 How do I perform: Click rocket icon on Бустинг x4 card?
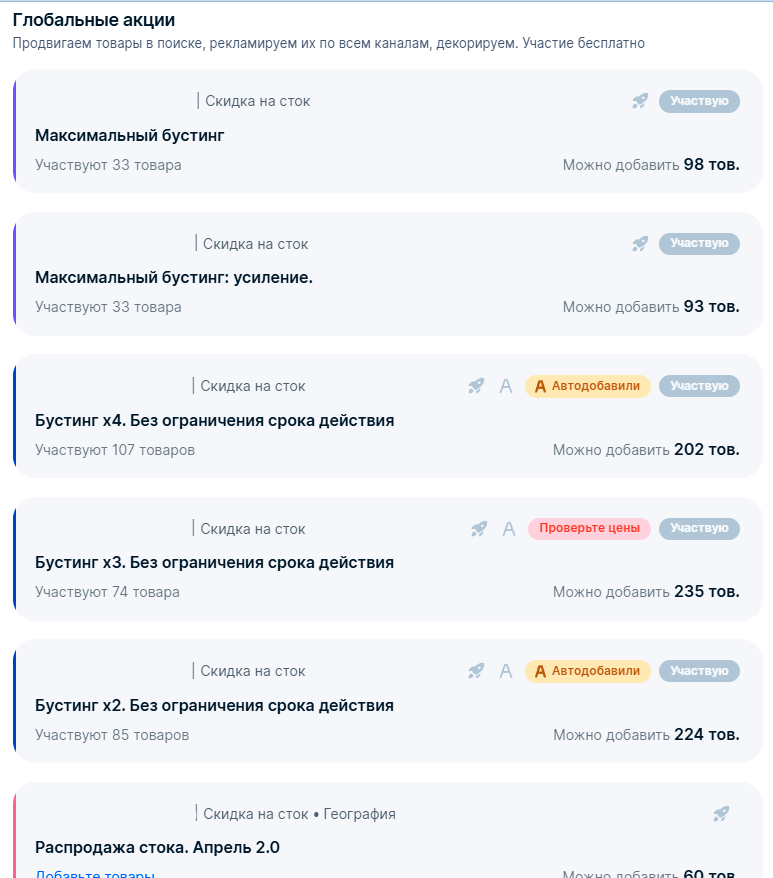tap(476, 386)
